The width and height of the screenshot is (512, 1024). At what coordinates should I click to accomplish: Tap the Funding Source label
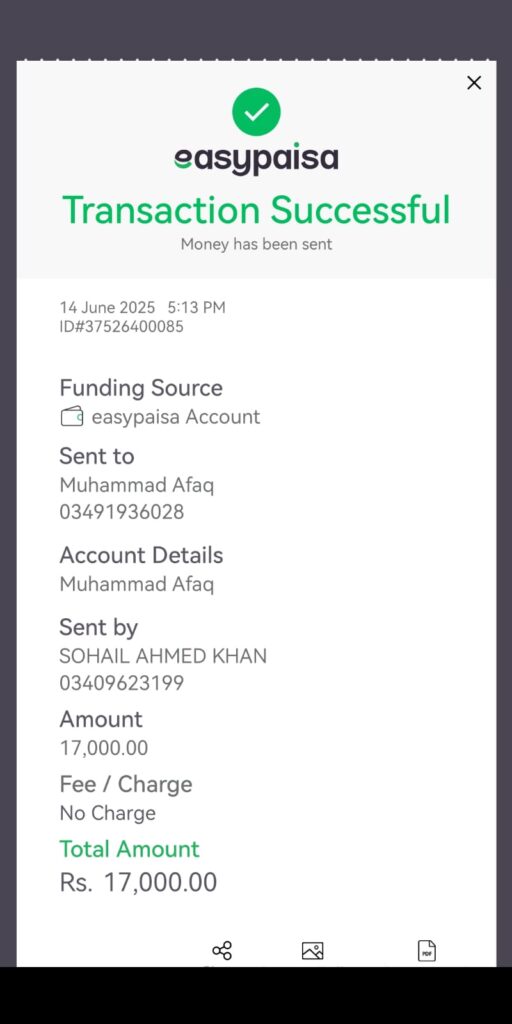(141, 388)
